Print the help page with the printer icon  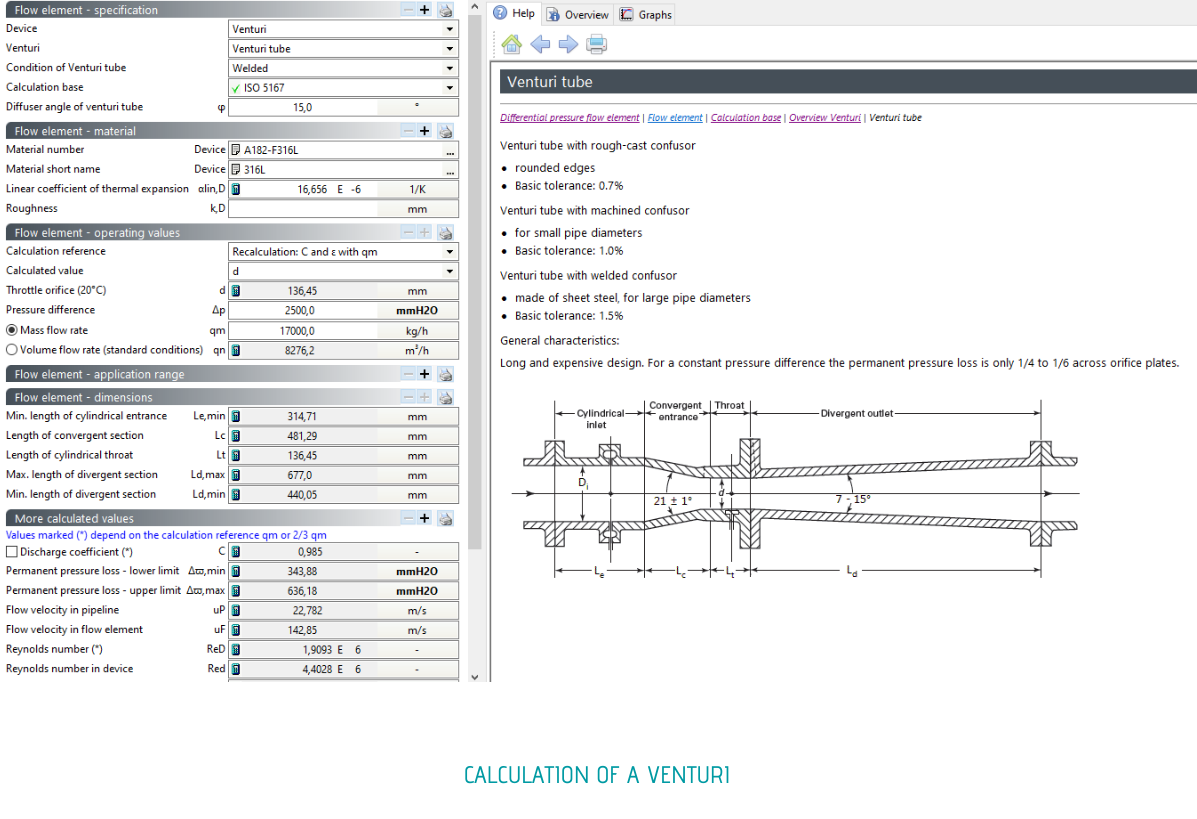596,44
